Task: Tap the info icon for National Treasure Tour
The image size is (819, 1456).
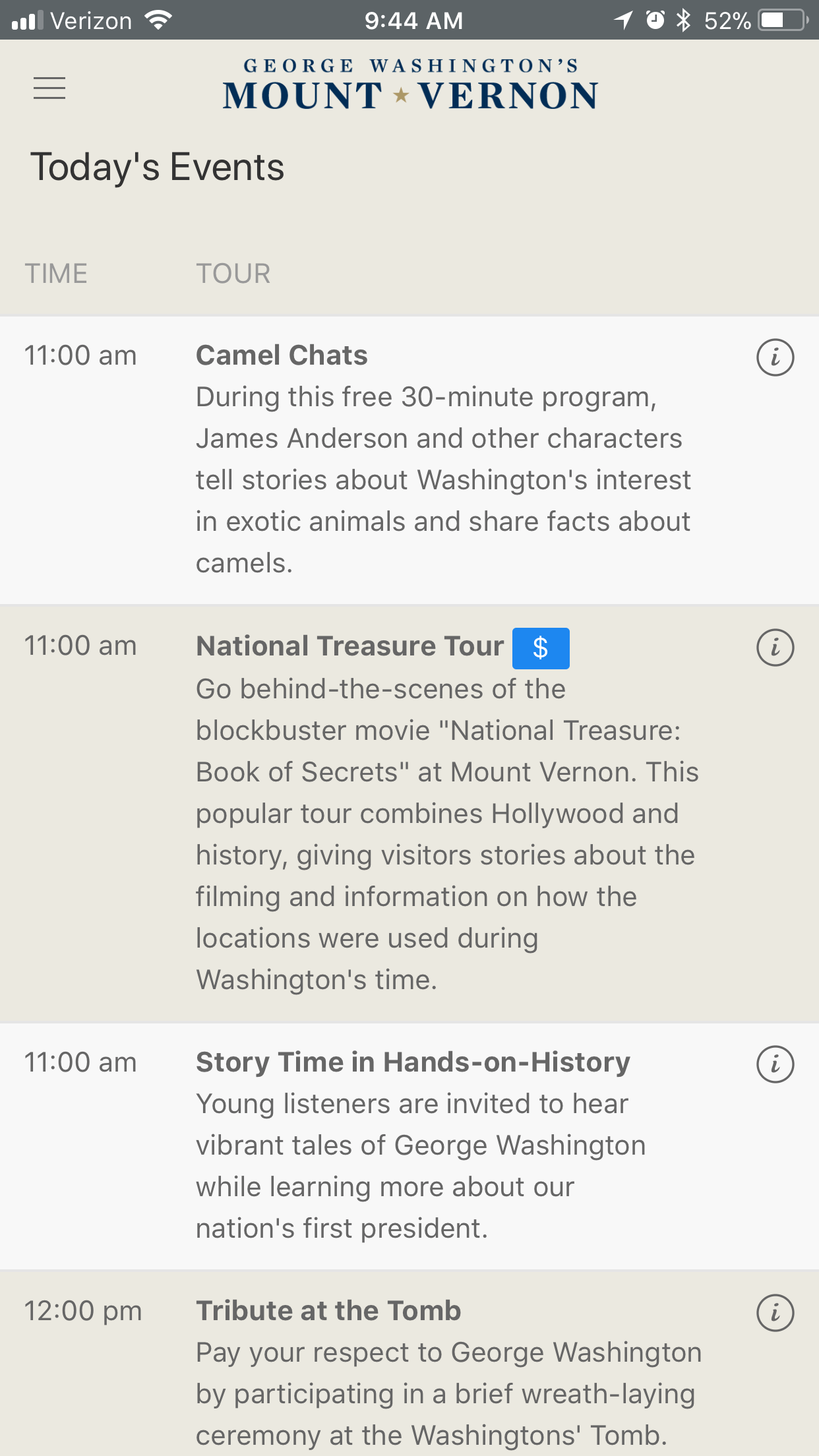Action: (775, 648)
